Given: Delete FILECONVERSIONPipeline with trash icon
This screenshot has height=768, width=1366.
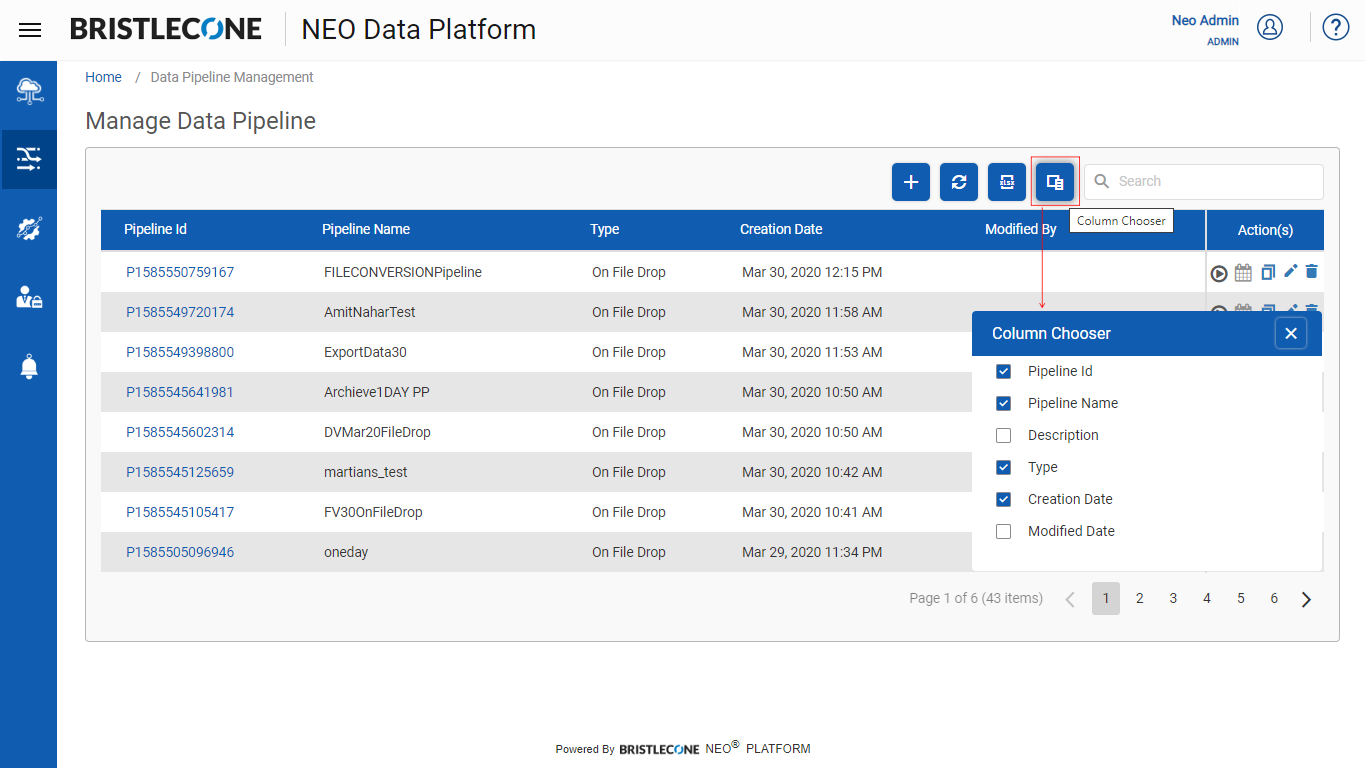Looking at the screenshot, I should (x=1312, y=271).
